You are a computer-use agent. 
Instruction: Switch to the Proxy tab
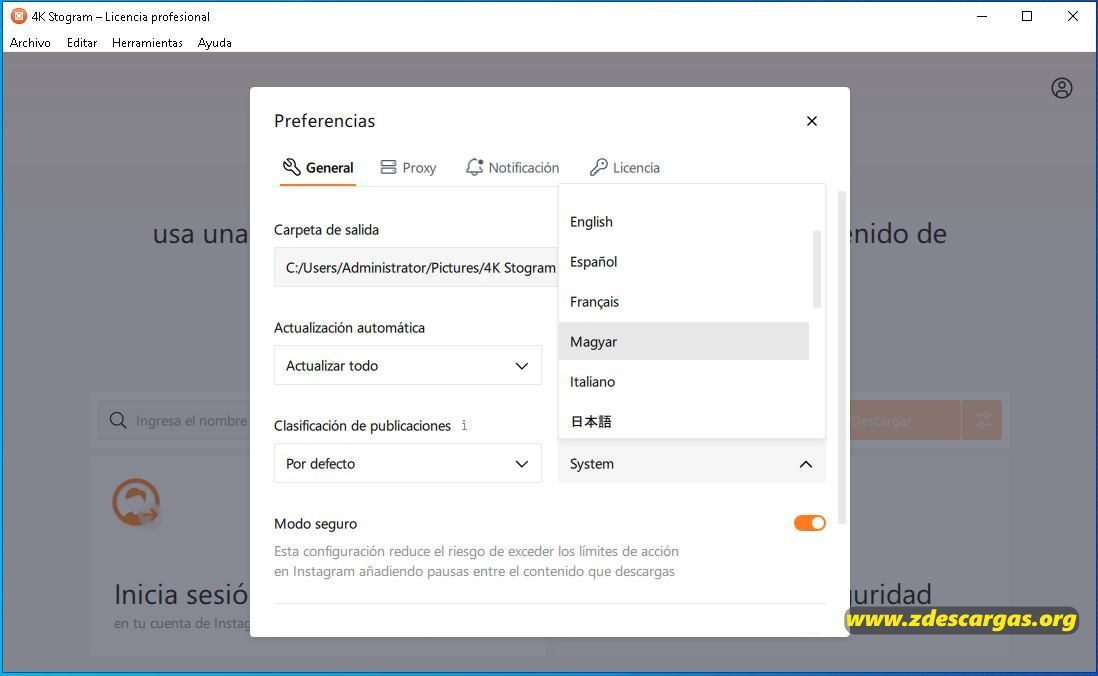[408, 167]
